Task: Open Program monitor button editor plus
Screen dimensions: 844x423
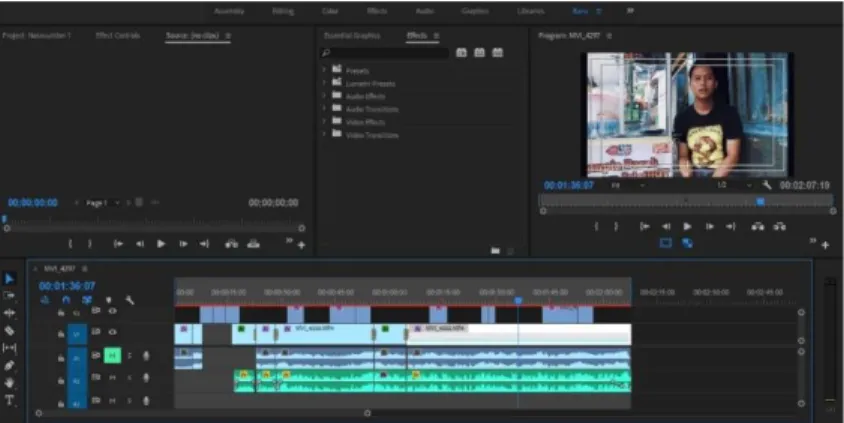Action: point(825,245)
